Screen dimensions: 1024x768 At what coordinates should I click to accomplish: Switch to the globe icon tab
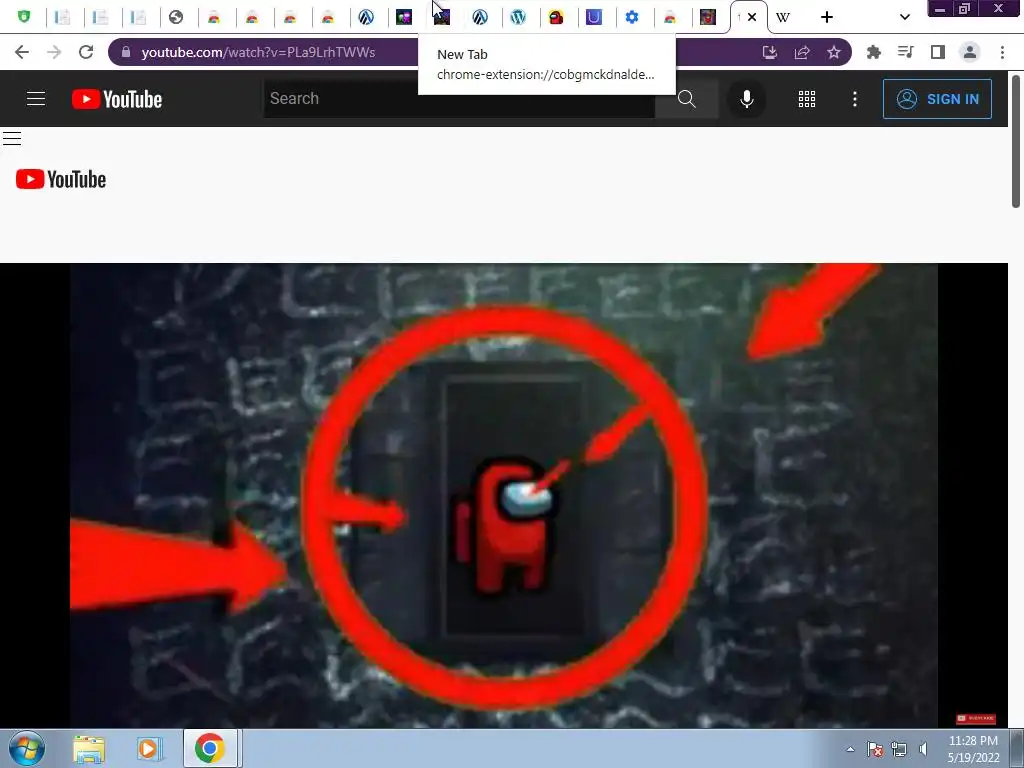[176, 17]
